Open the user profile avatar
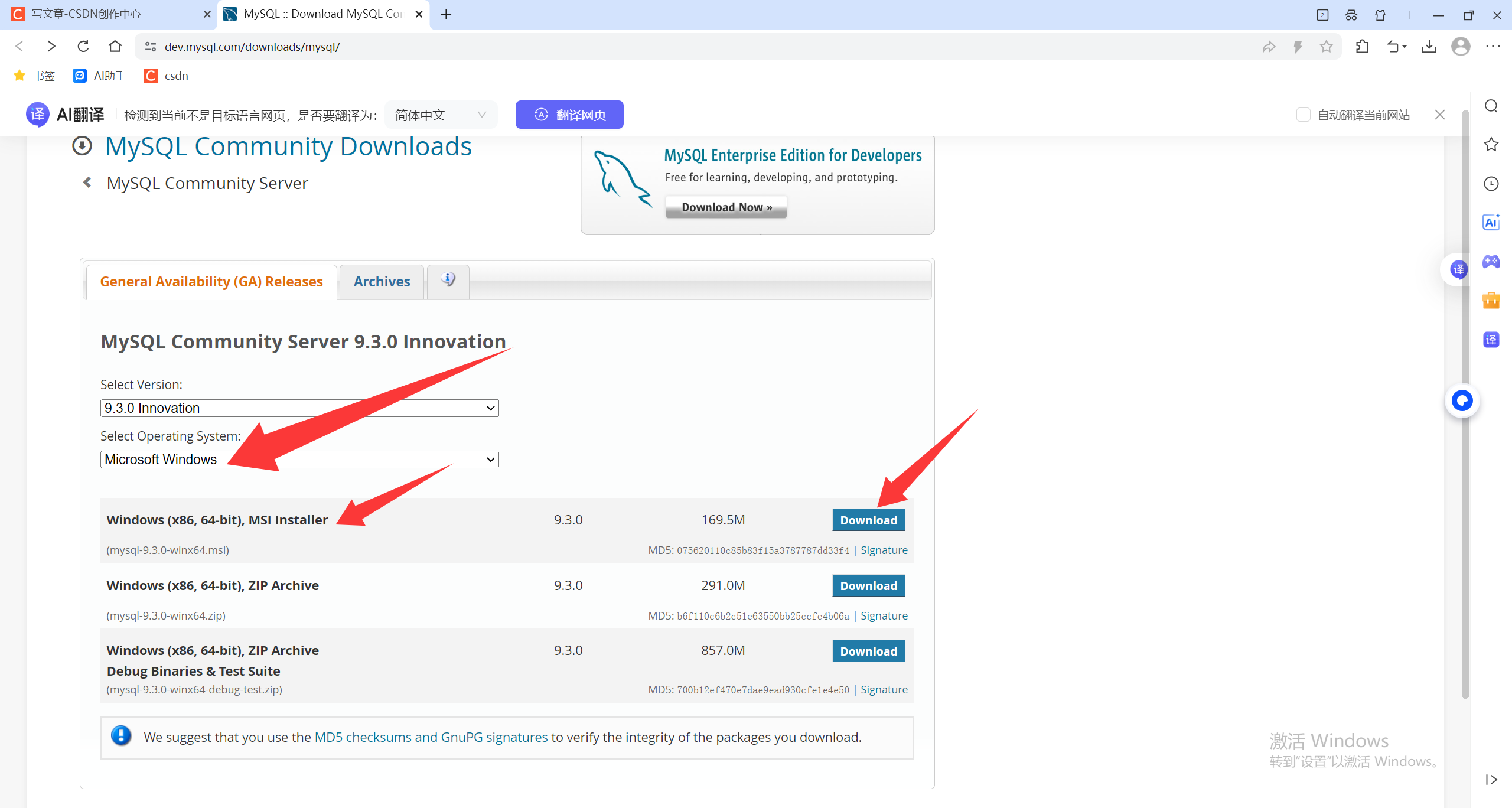The height and width of the screenshot is (808, 1512). tap(1461, 46)
